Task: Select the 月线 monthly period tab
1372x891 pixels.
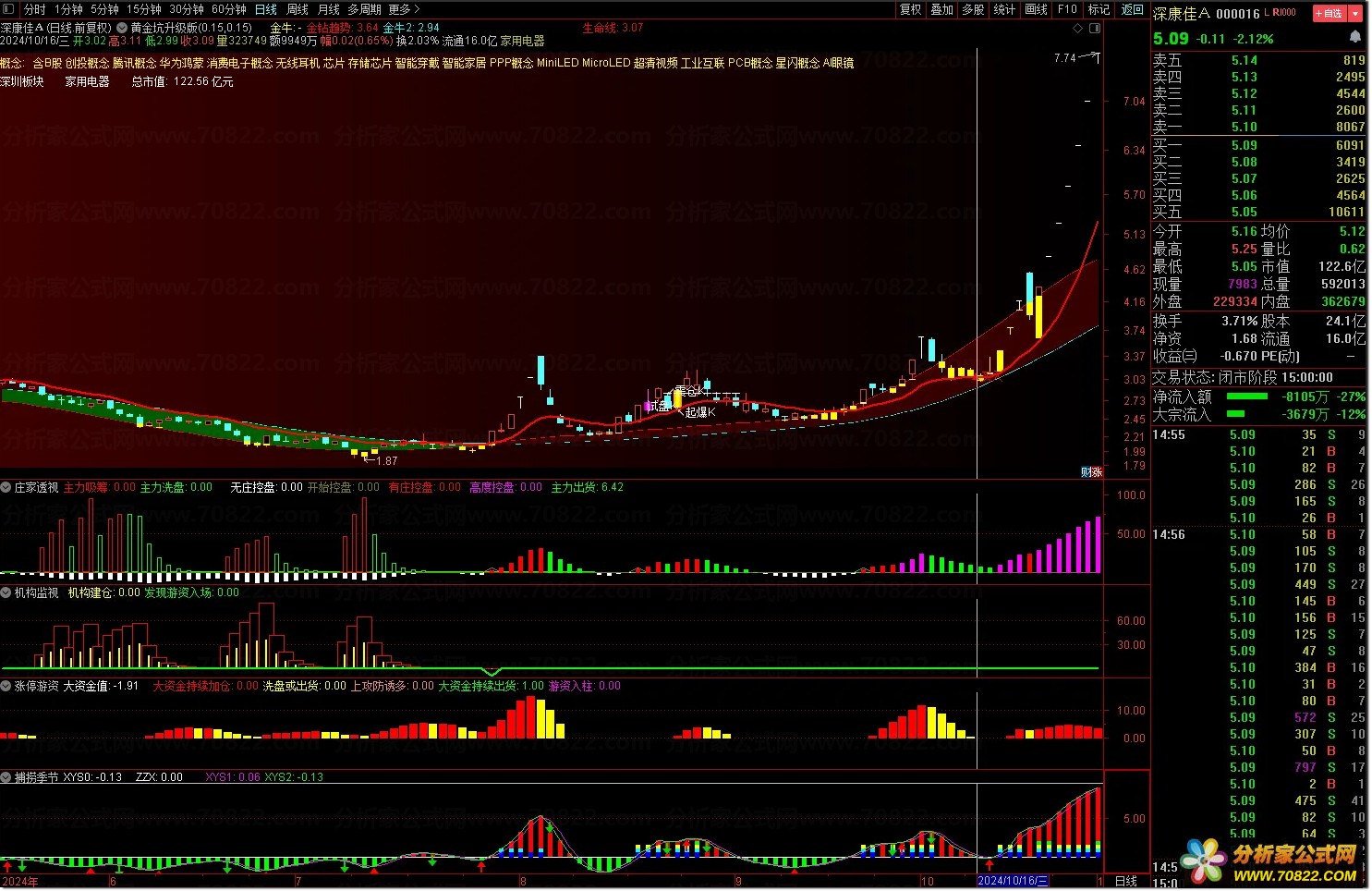Action: click(x=329, y=9)
